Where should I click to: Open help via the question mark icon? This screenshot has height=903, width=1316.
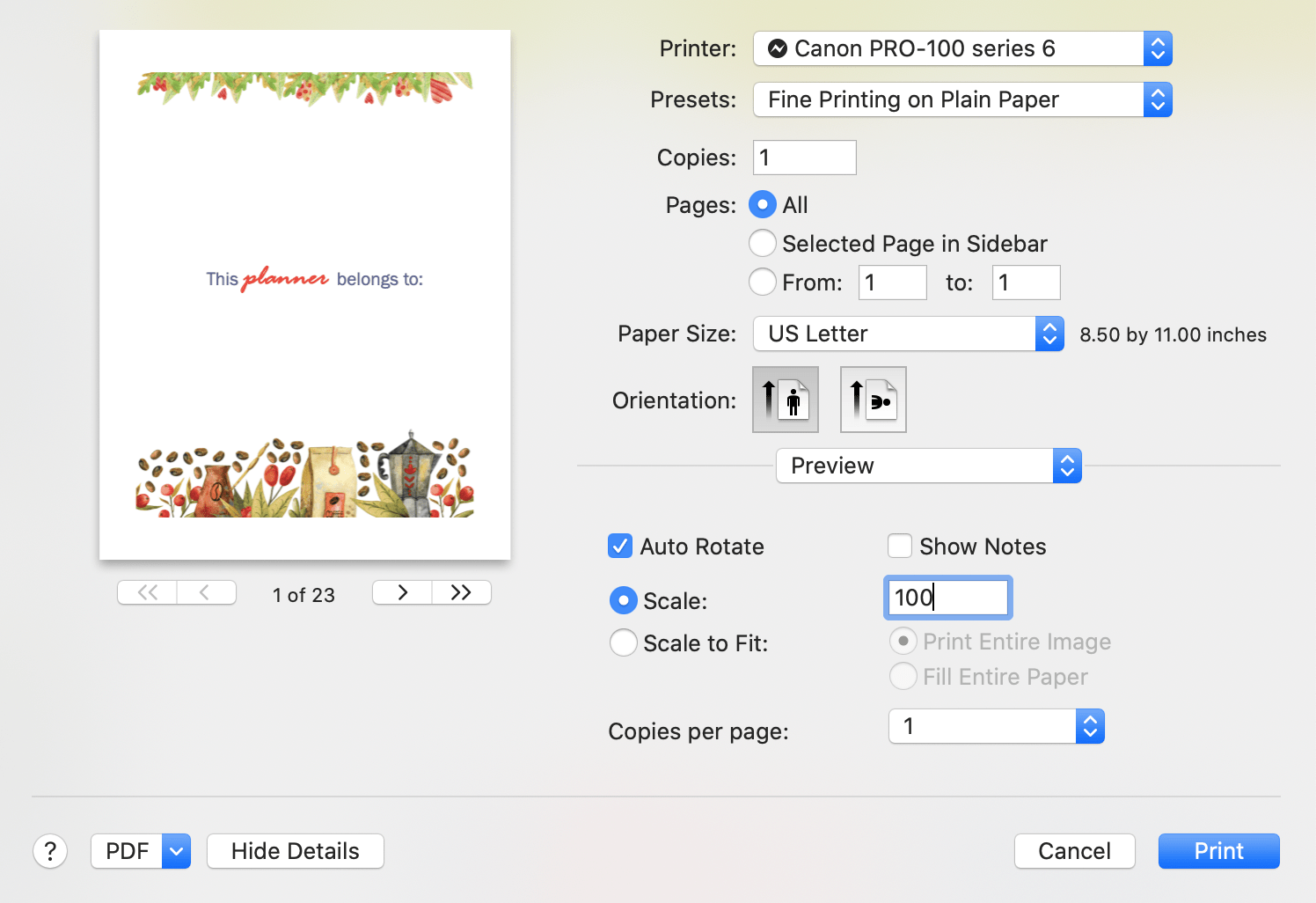(50, 850)
